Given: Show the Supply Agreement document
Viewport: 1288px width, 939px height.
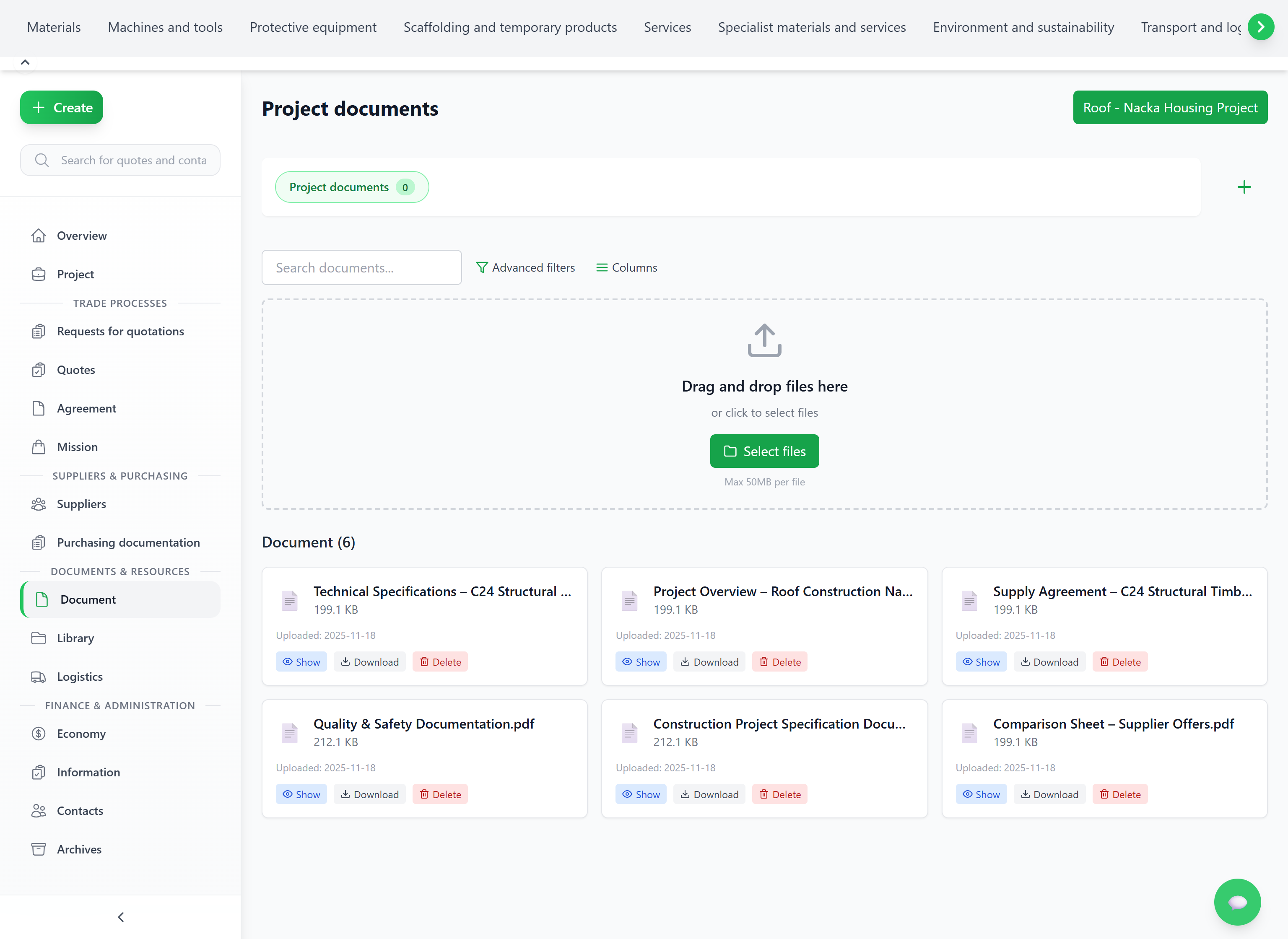Looking at the screenshot, I should [x=981, y=661].
